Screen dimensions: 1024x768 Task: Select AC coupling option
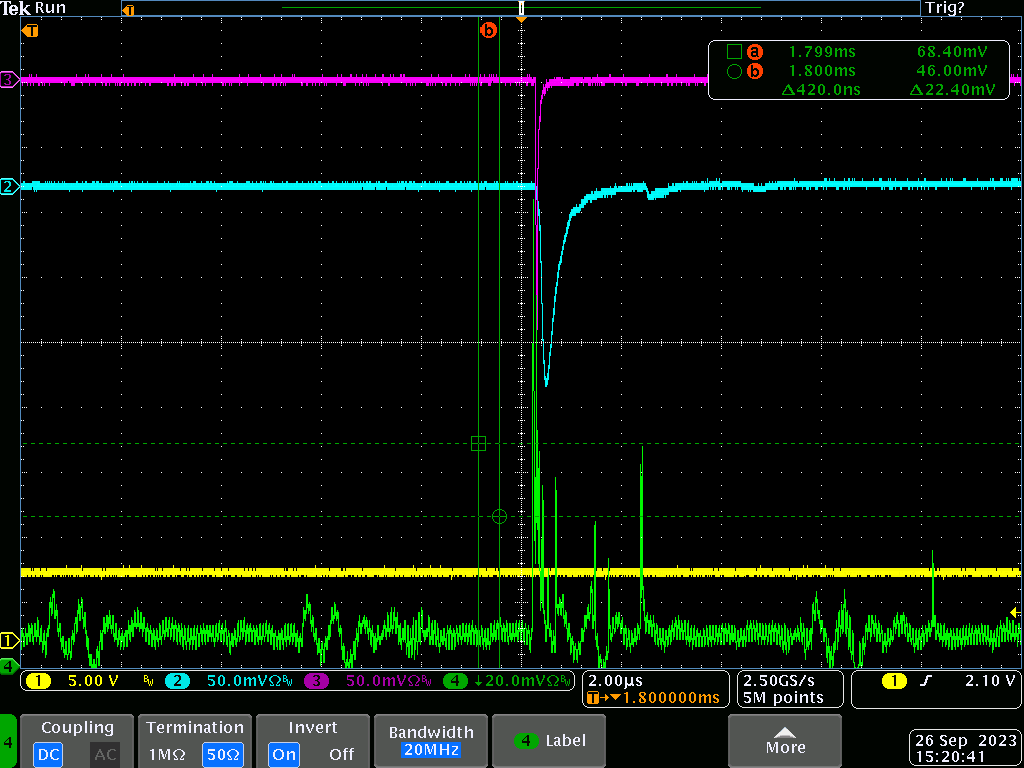point(105,754)
